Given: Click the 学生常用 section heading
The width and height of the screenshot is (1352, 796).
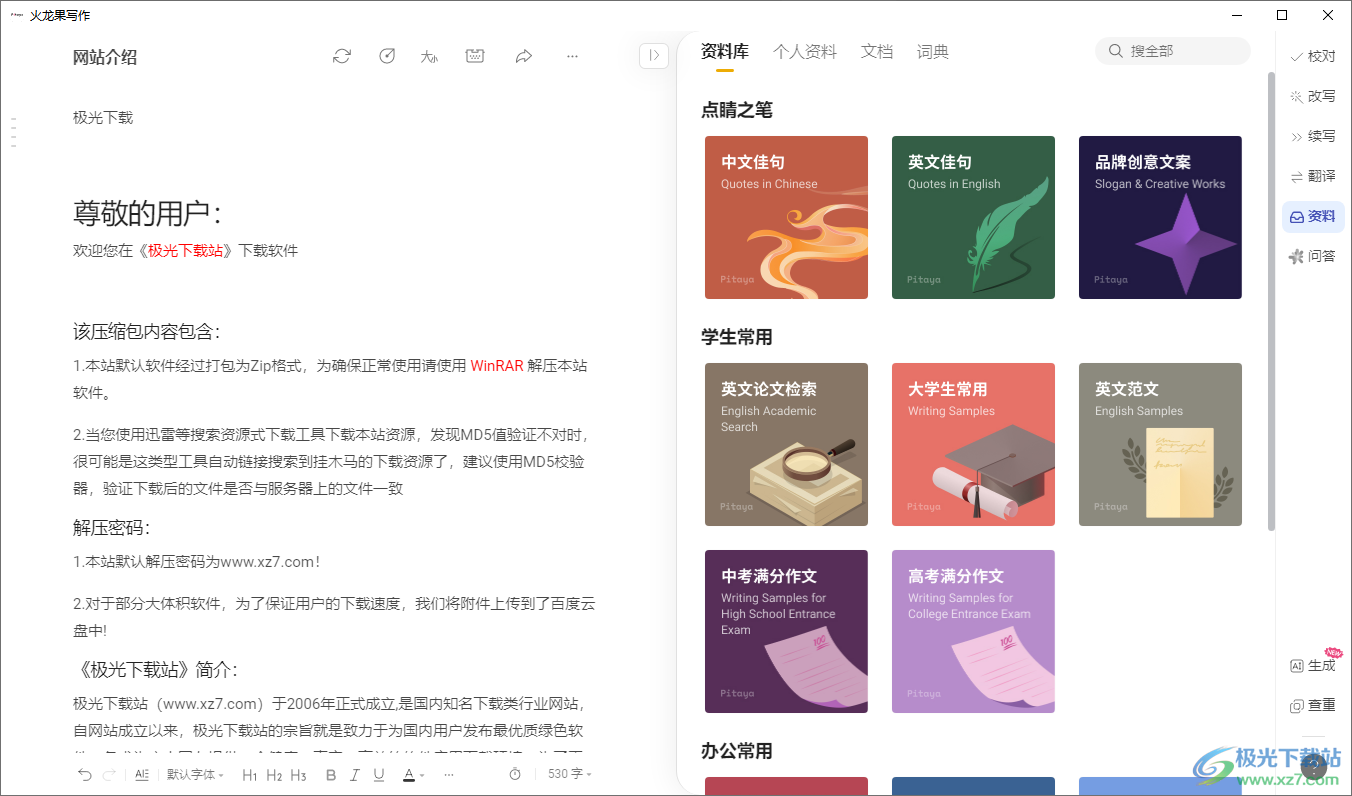Looking at the screenshot, I should (x=737, y=337).
